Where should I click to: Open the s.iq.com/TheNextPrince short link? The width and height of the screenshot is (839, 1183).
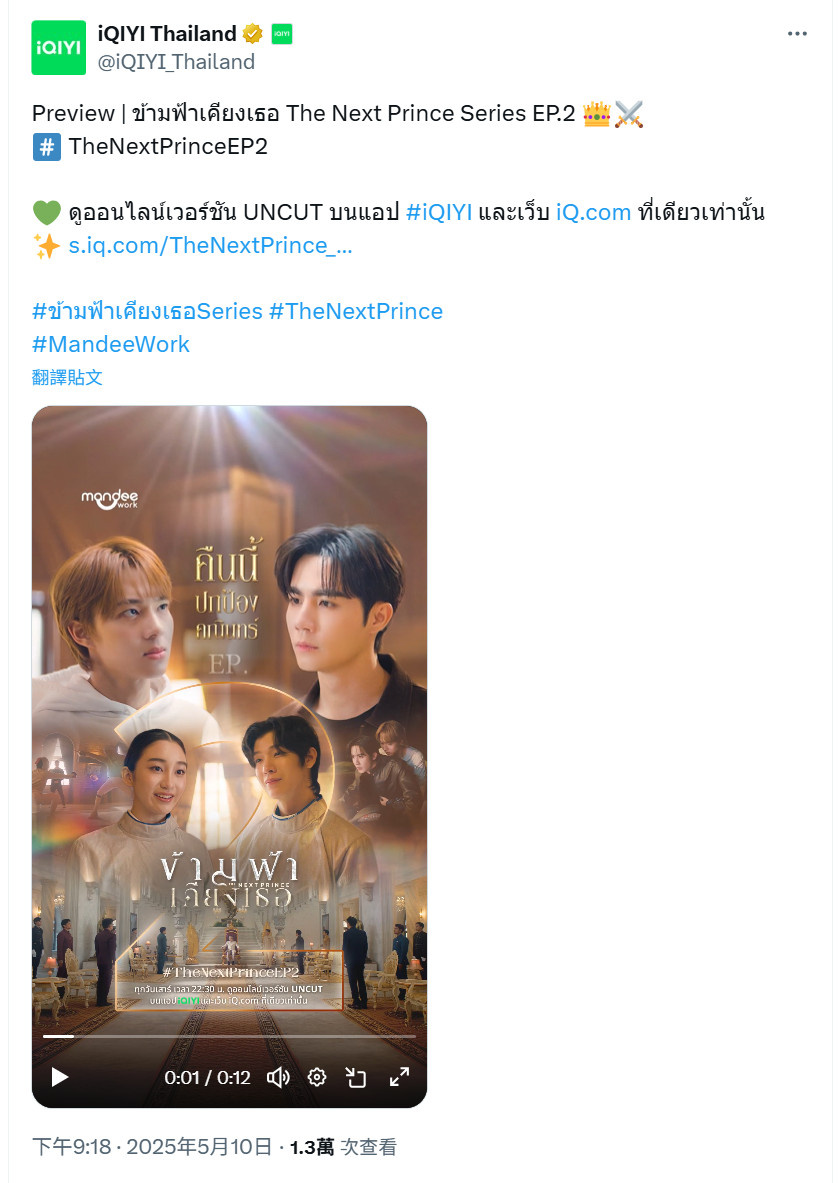[x=211, y=245]
